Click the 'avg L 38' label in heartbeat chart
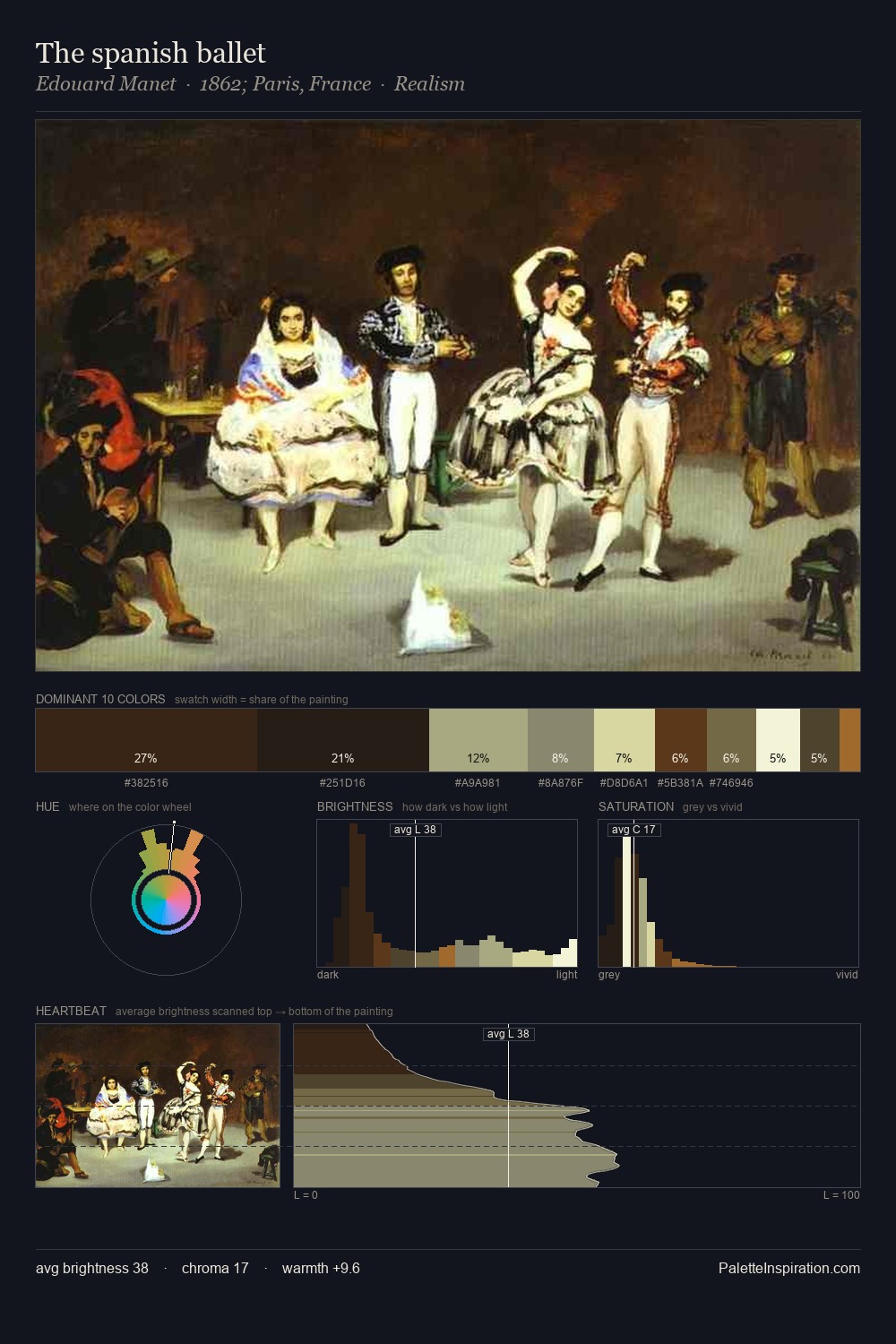The height and width of the screenshot is (1344, 896). (x=509, y=1034)
